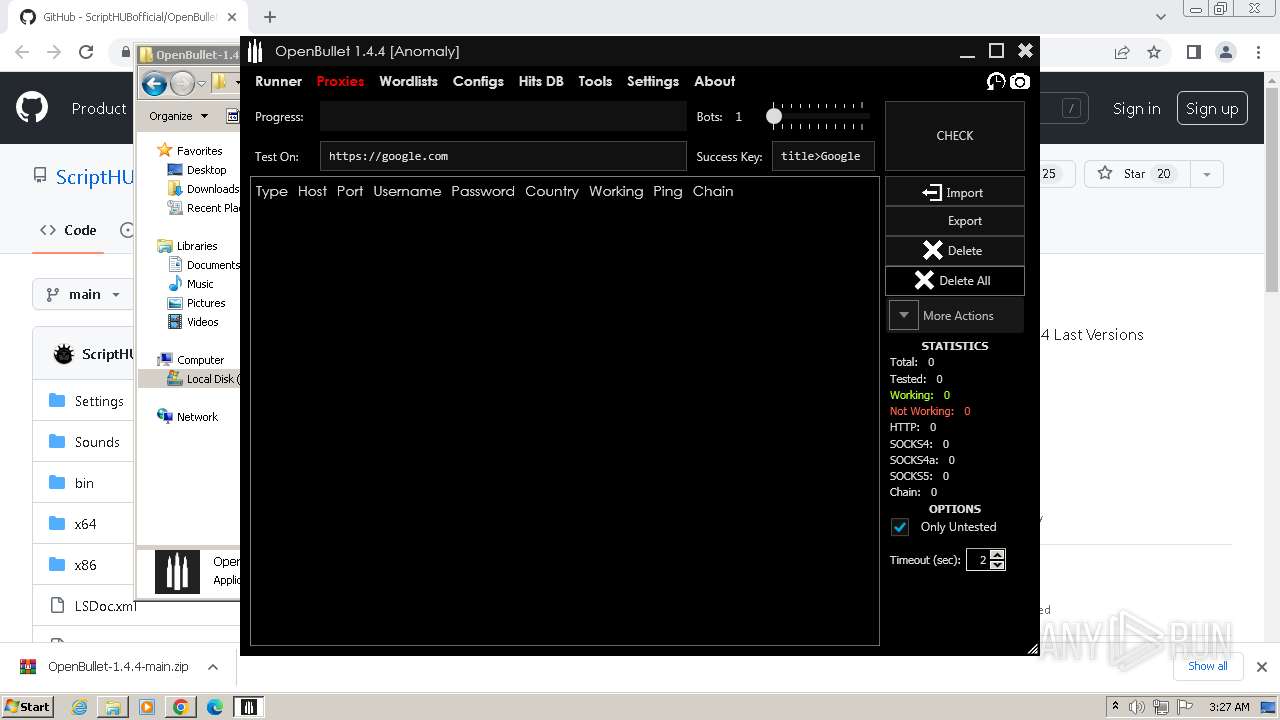Sort proxies by Username column

coord(407,191)
